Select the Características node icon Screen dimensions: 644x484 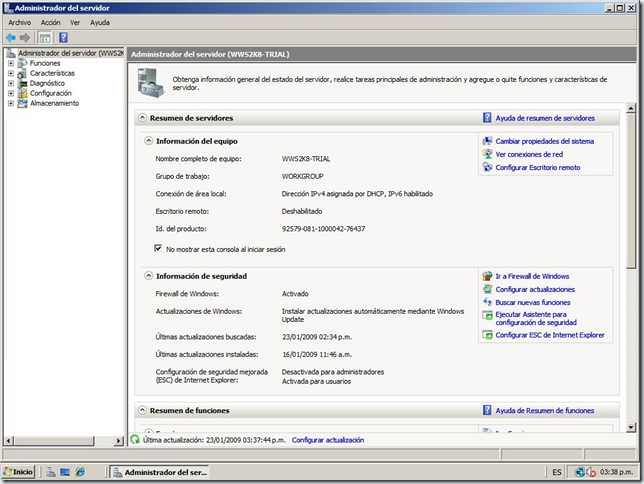[x=22, y=73]
